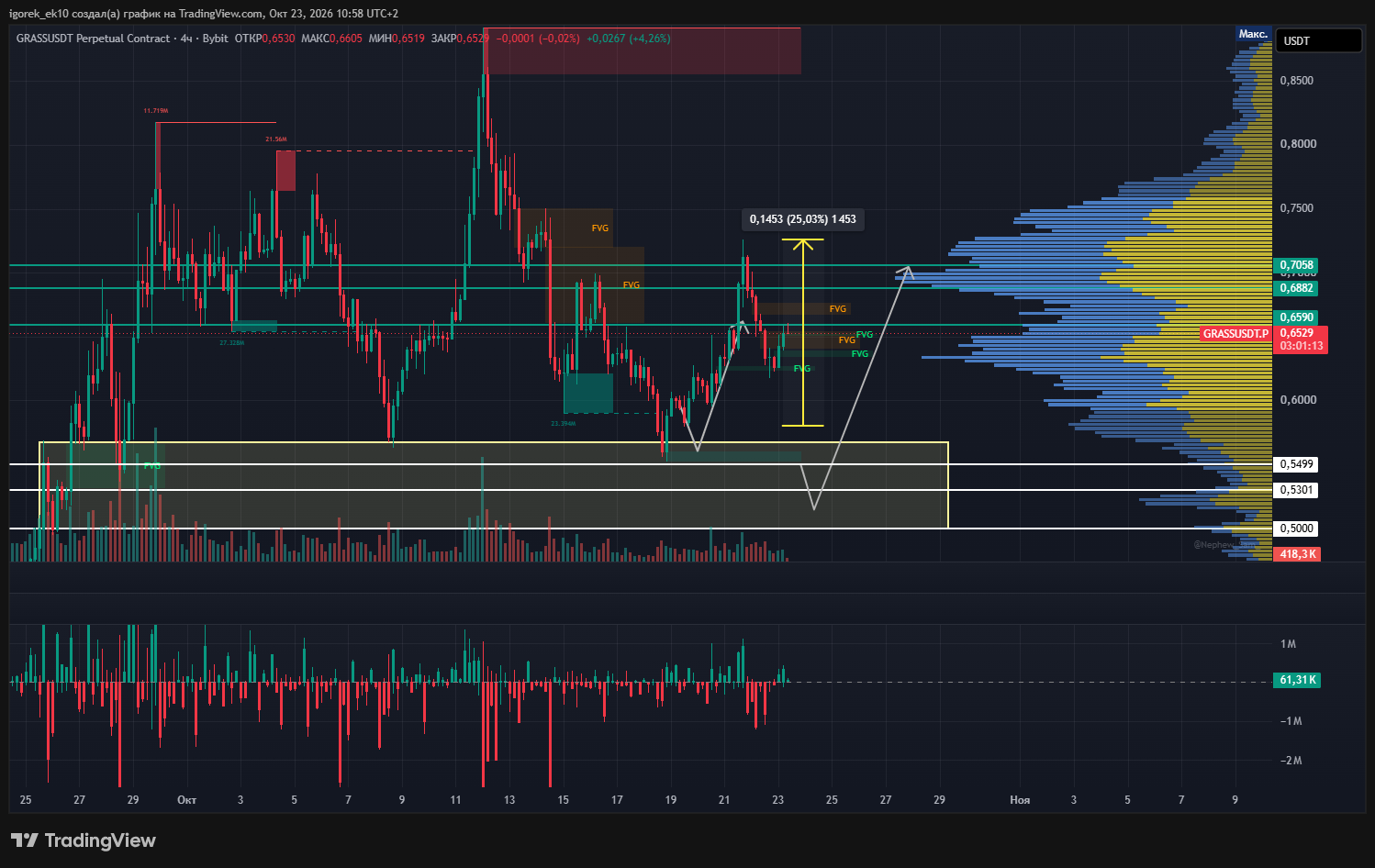Click the +0,0267 (+4,26%) change value

[x=628, y=39]
